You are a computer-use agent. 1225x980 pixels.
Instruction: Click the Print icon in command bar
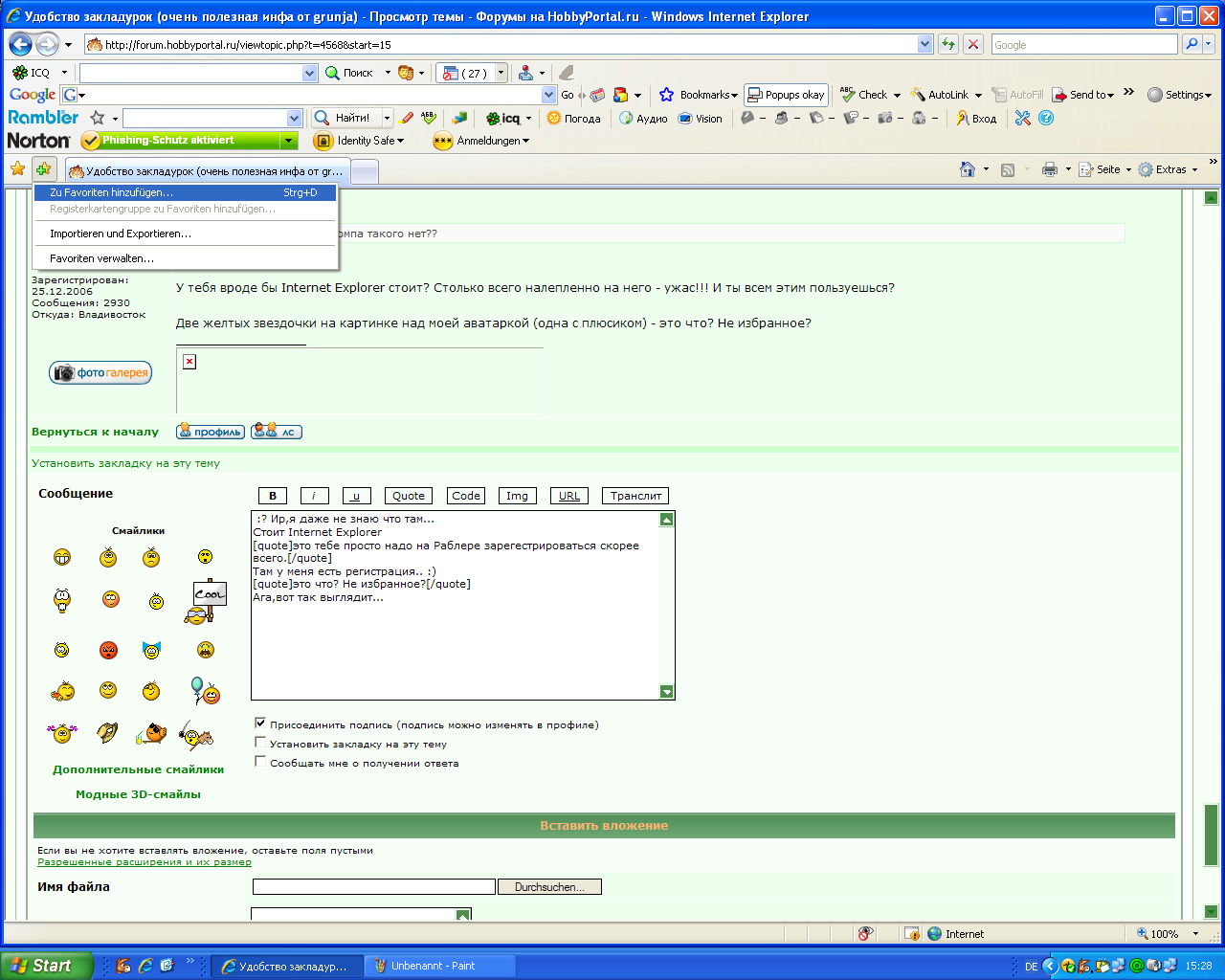(1049, 169)
